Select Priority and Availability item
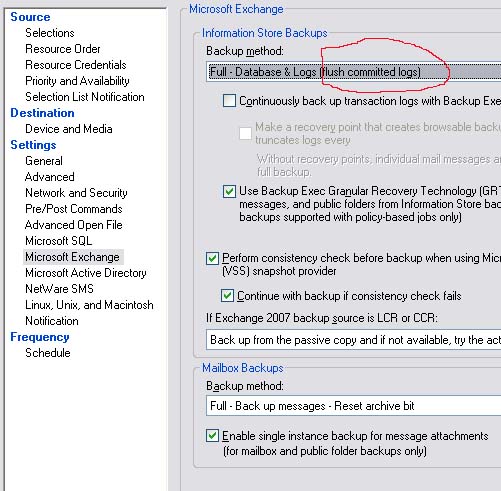This screenshot has height=491, width=501. 77,81
